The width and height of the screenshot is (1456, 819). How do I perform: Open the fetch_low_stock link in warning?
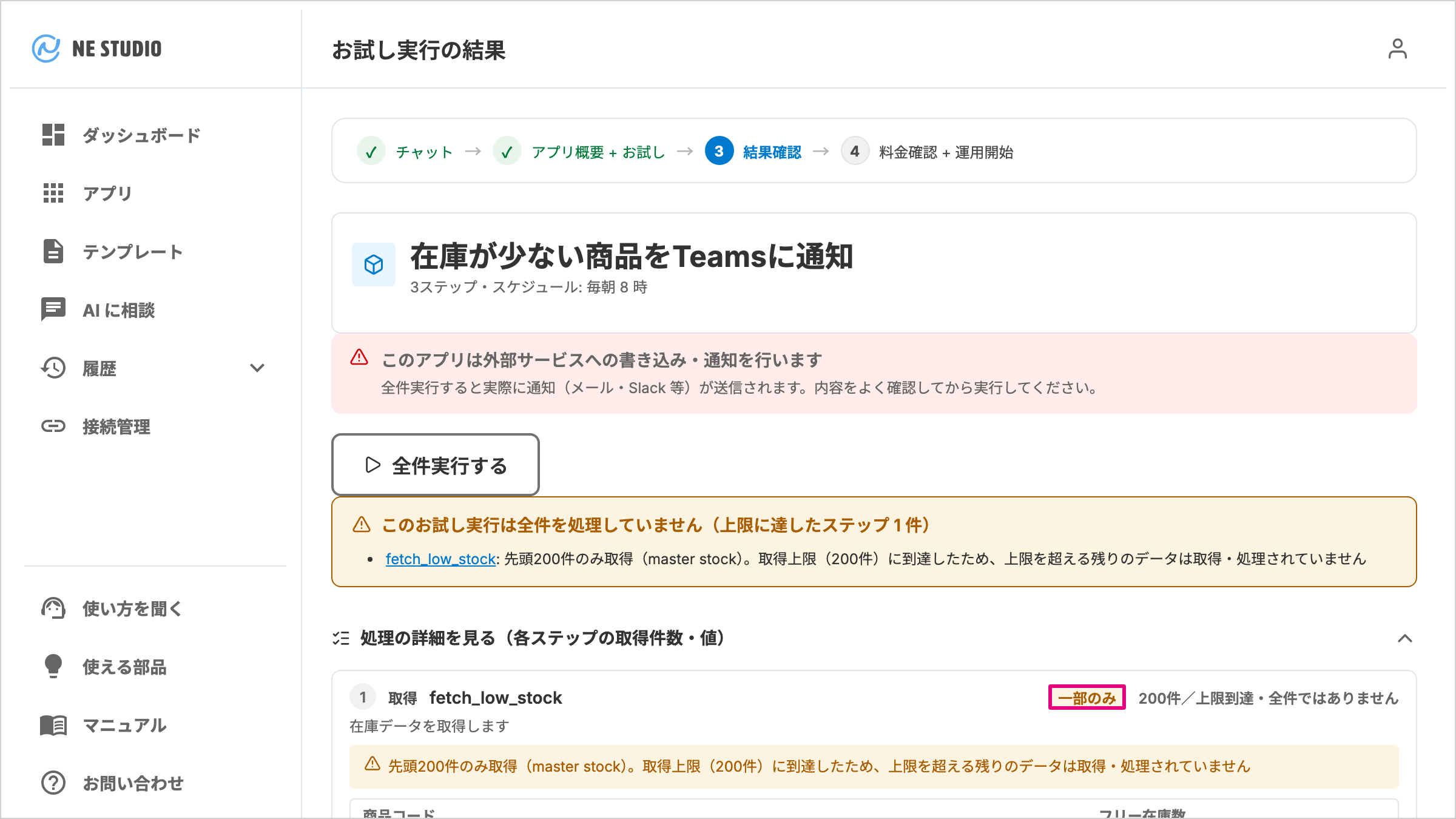(x=440, y=559)
